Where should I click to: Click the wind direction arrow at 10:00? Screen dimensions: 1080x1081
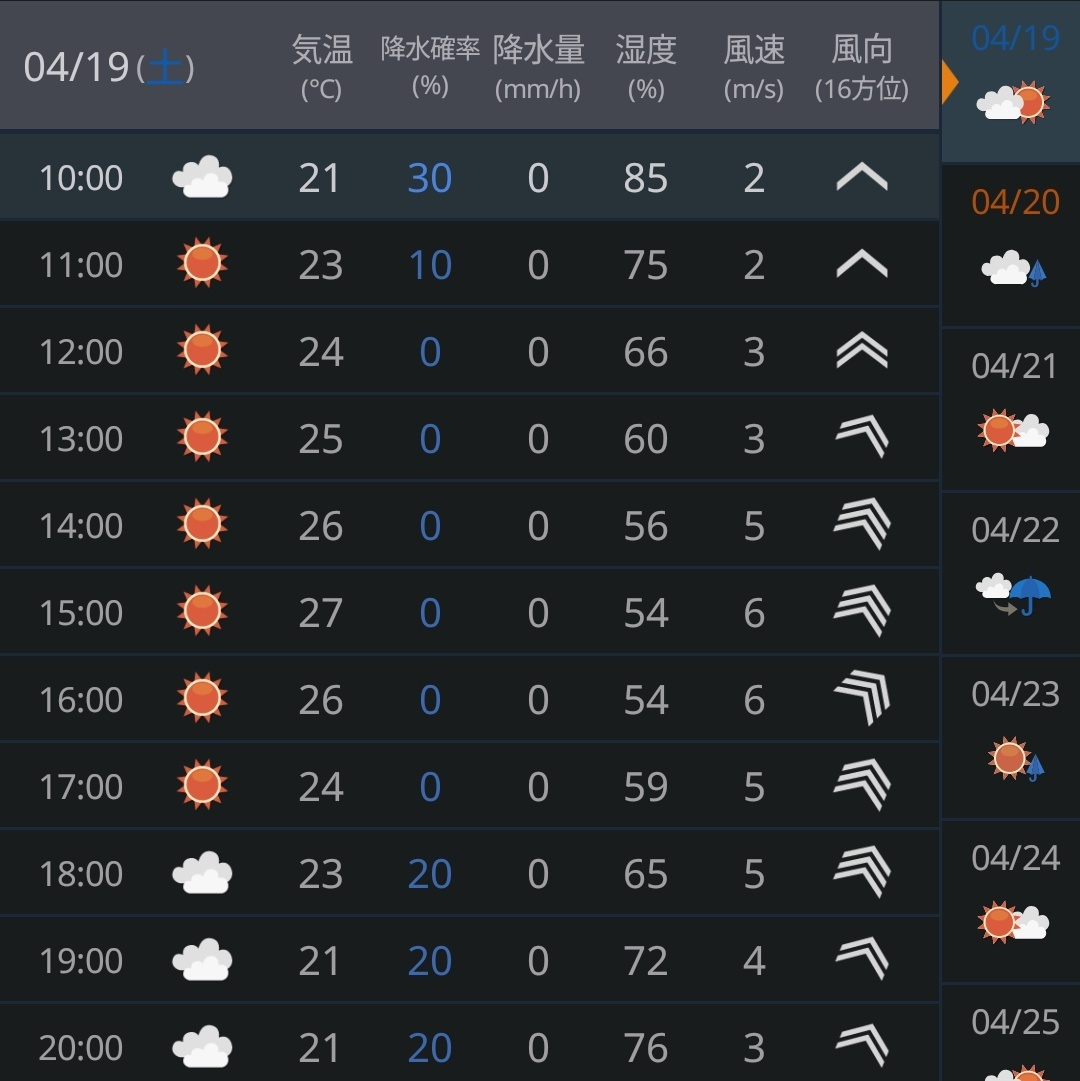pos(862,177)
